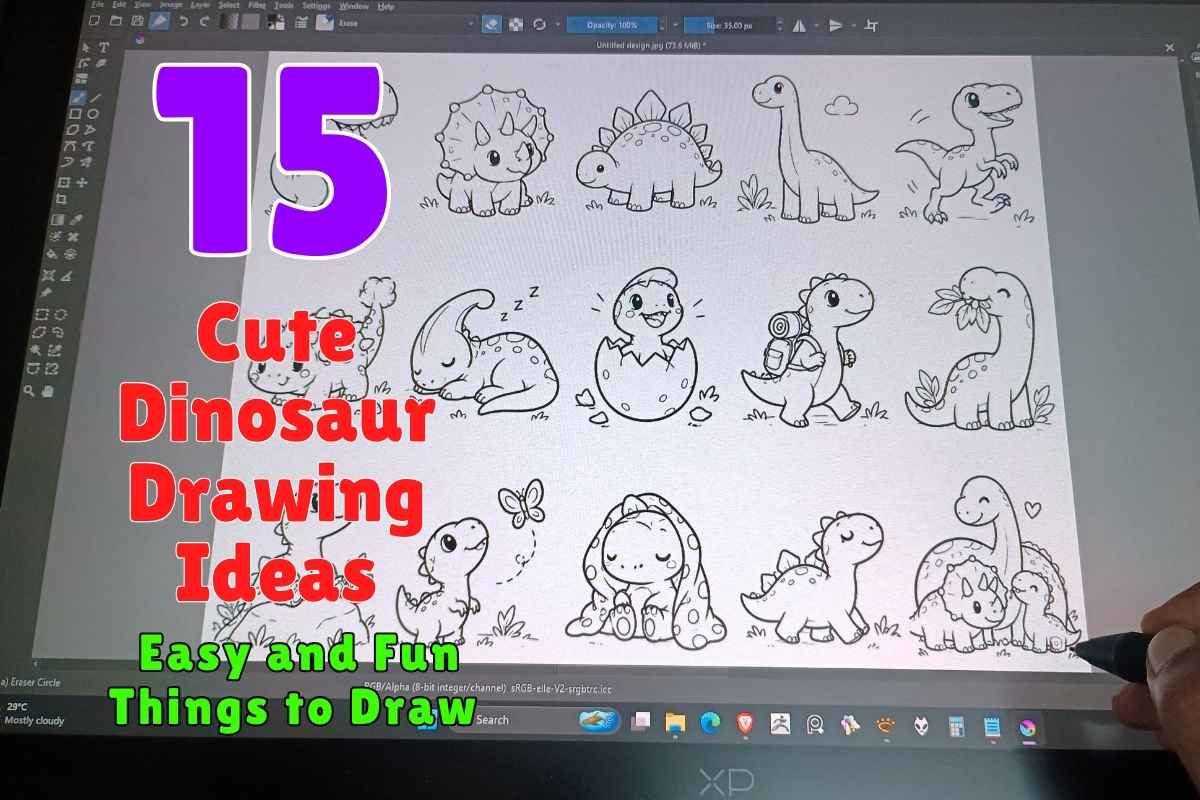
Task: Expand the vertical mirror options arrow
Action: coord(853,26)
